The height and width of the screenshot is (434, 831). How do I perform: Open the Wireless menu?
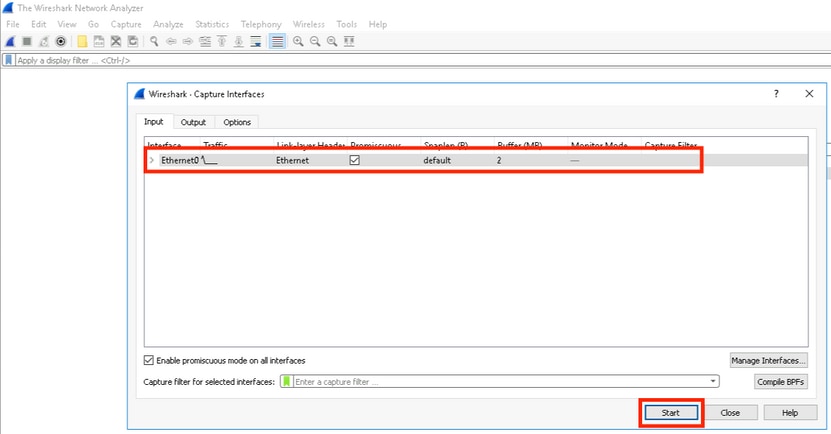tap(308, 24)
